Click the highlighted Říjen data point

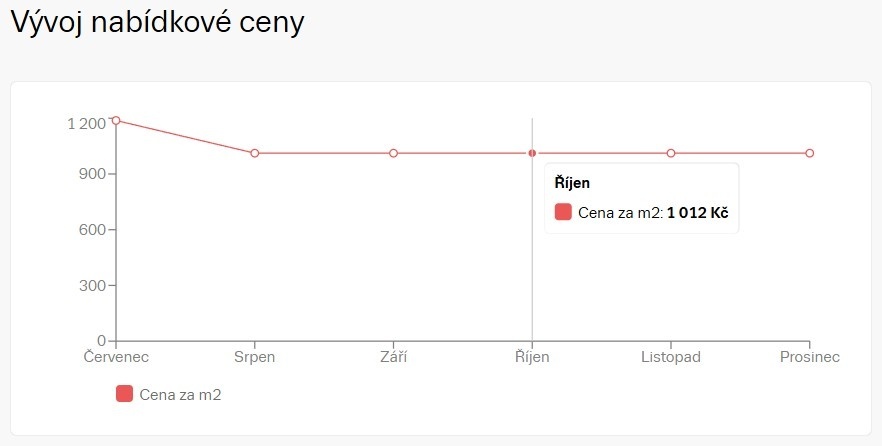pyautogui.click(x=532, y=153)
